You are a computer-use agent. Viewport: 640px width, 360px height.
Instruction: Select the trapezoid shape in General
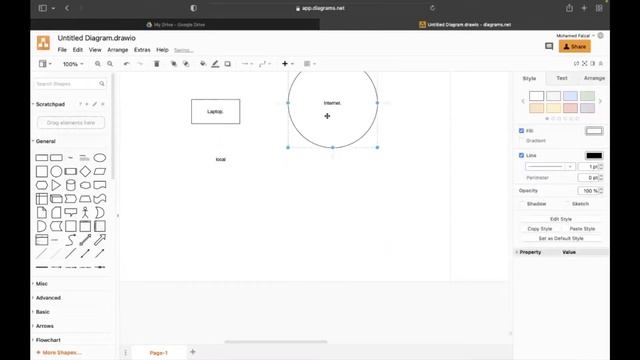point(85,199)
